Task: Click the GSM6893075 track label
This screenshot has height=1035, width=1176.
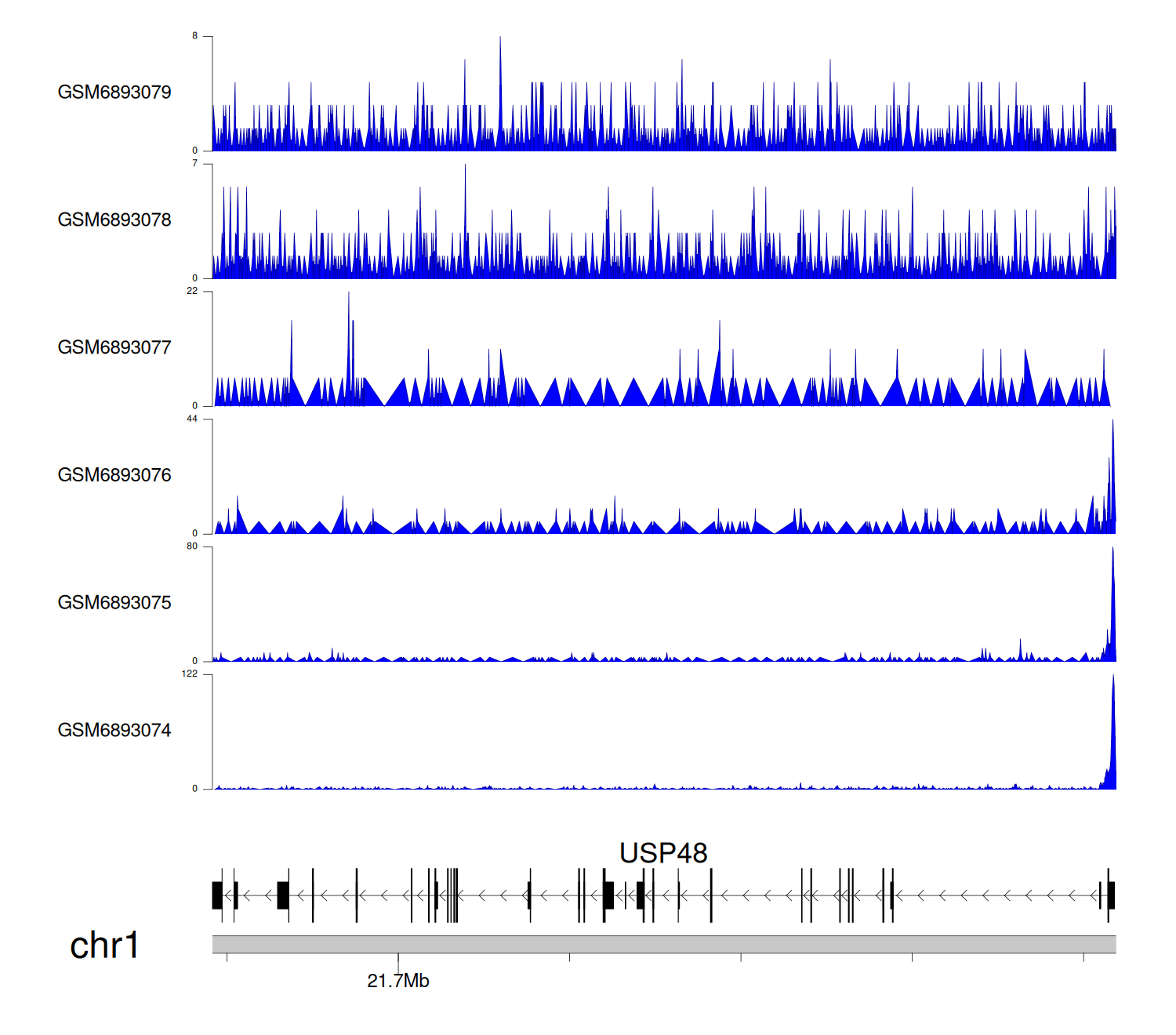Action: point(114,603)
